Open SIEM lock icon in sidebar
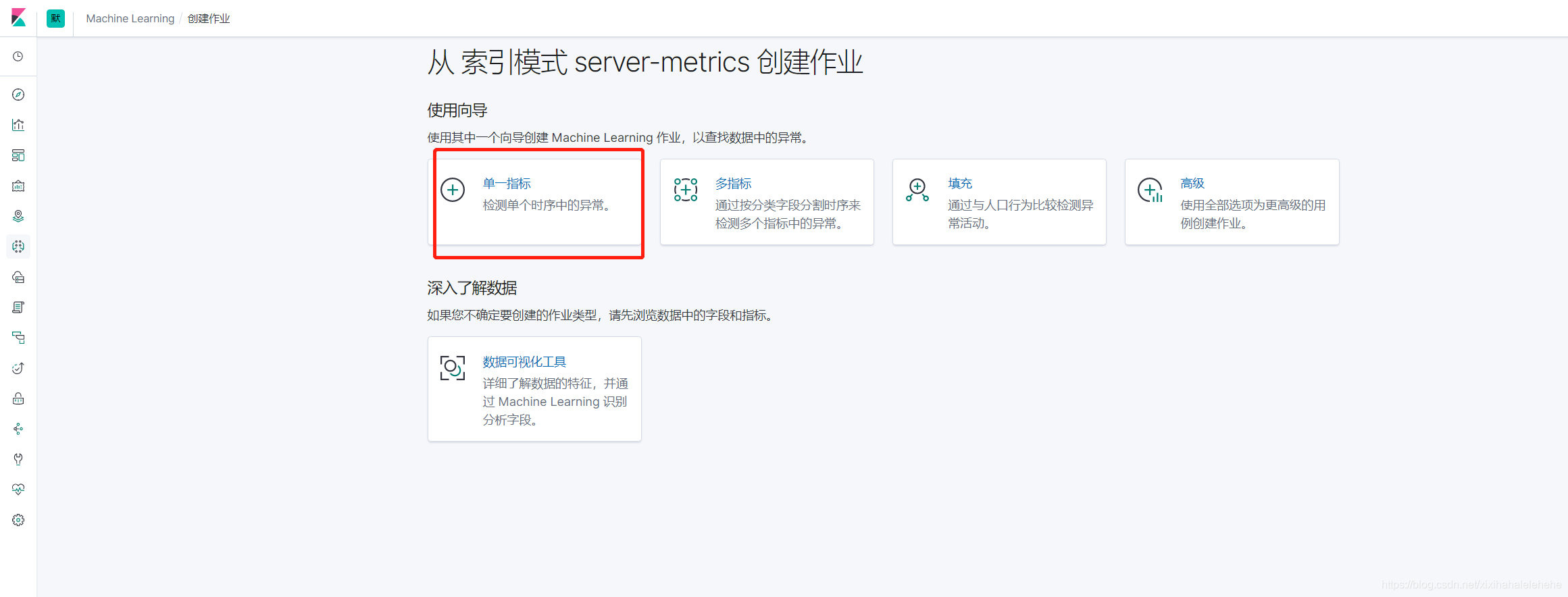This screenshot has width=1568, height=597. coord(18,398)
